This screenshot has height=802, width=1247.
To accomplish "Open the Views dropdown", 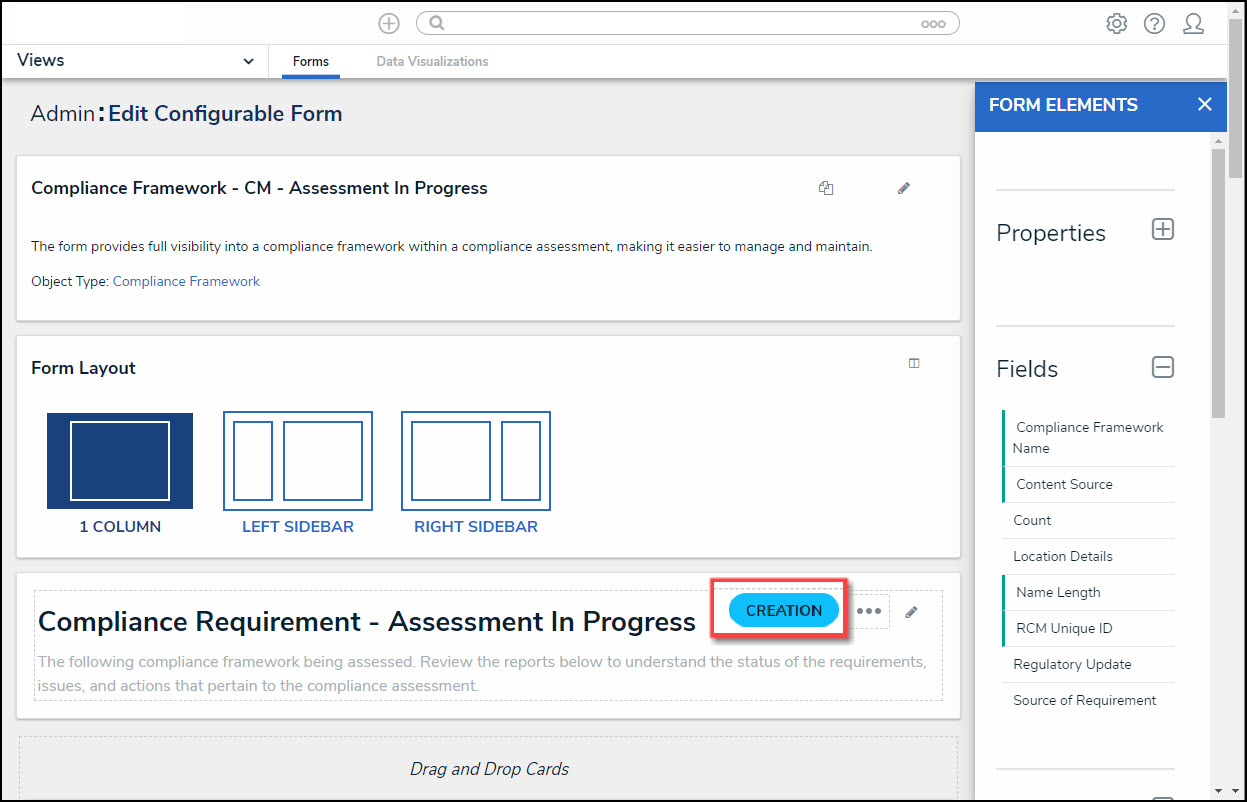I will click(135, 61).
